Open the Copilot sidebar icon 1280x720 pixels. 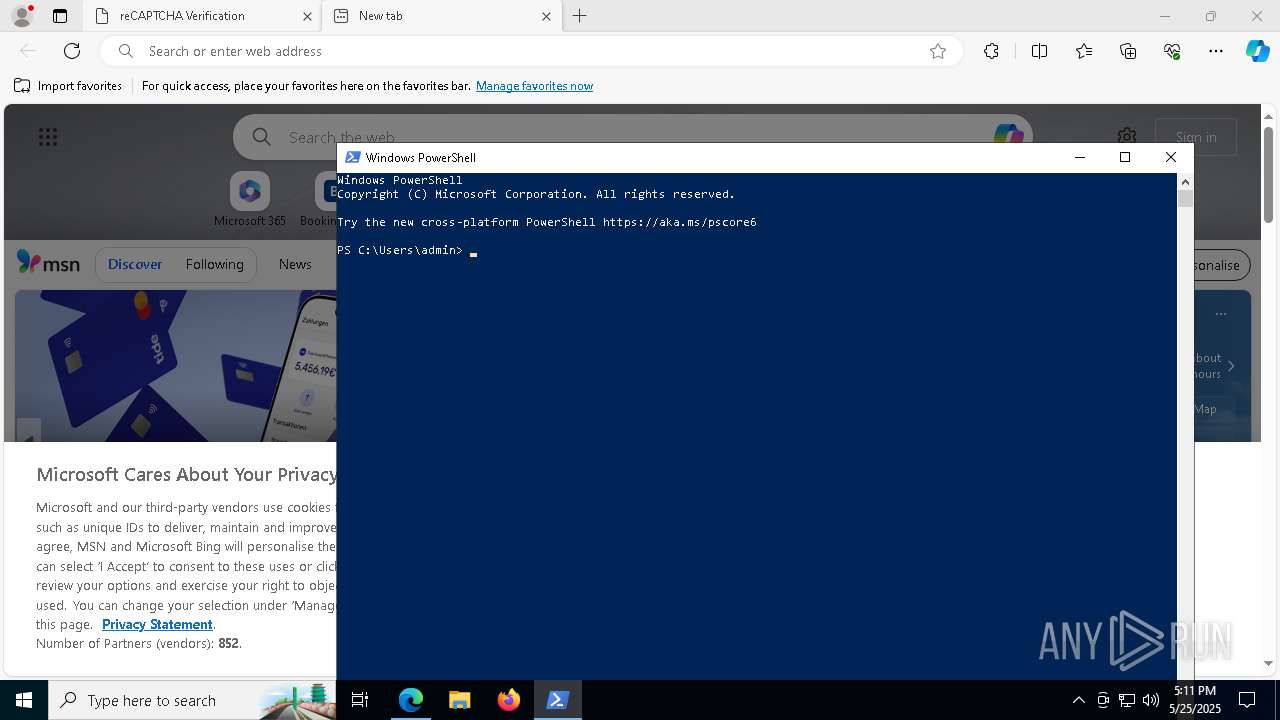pos(1257,51)
